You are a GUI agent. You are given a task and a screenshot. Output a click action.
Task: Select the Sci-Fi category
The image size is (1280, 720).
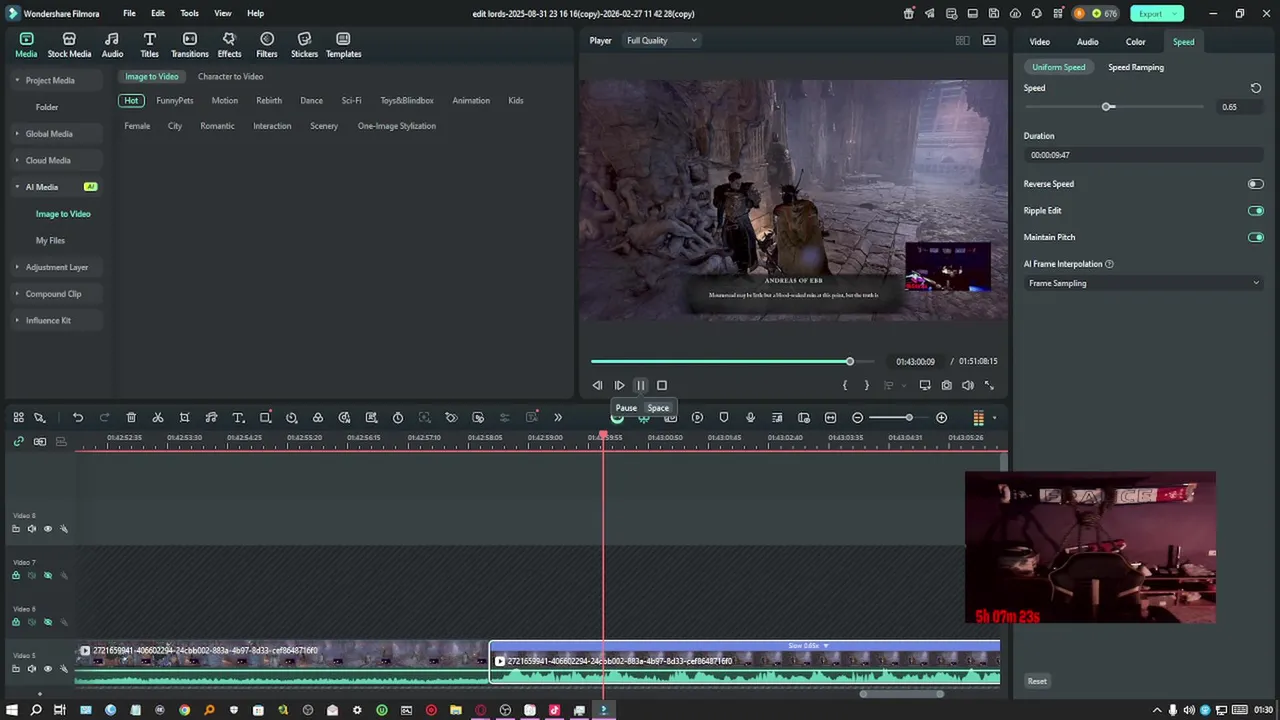point(351,101)
